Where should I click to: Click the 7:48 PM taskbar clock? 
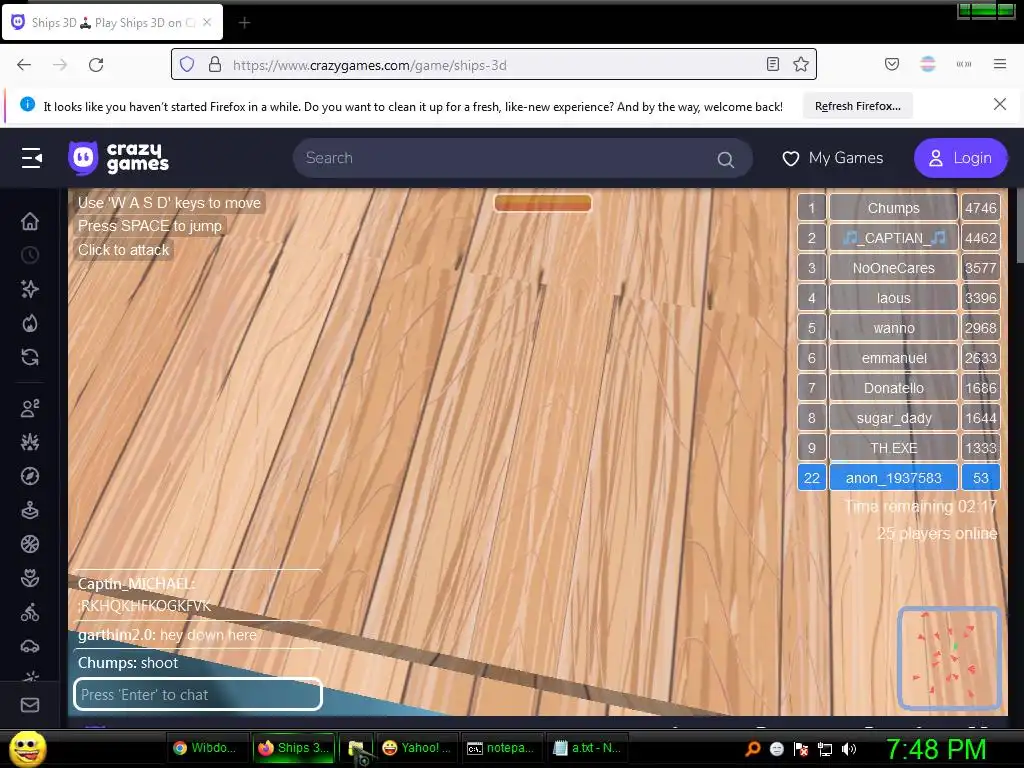tap(936, 749)
